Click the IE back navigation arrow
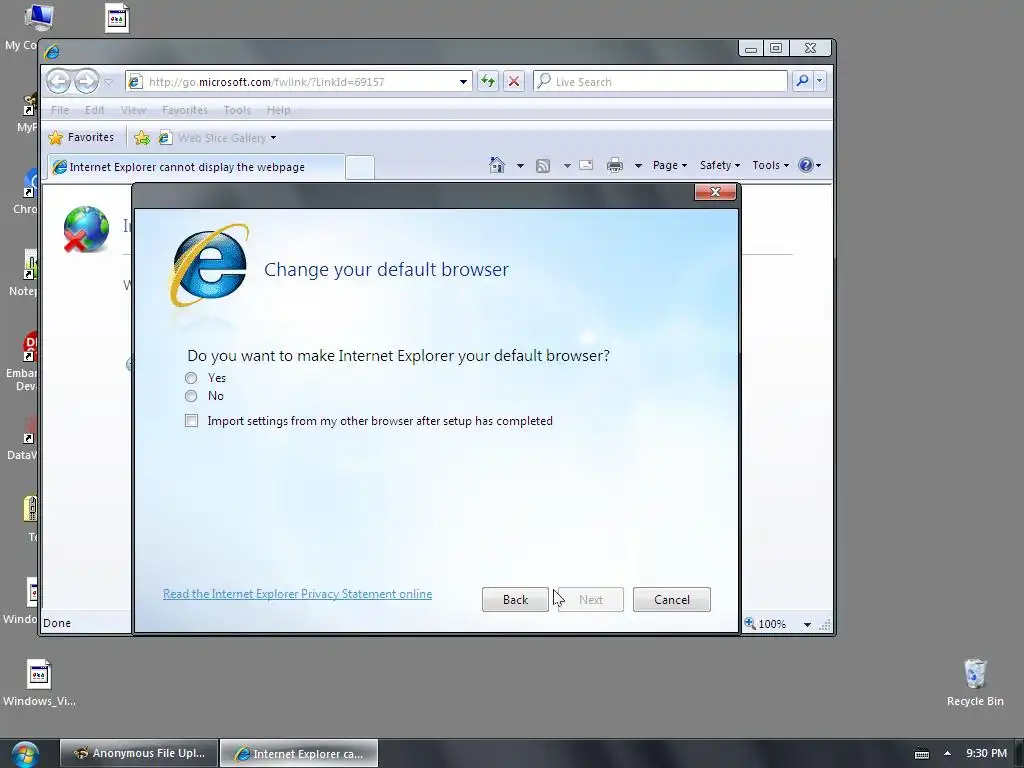The image size is (1024, 768). (x=59, y=82)
